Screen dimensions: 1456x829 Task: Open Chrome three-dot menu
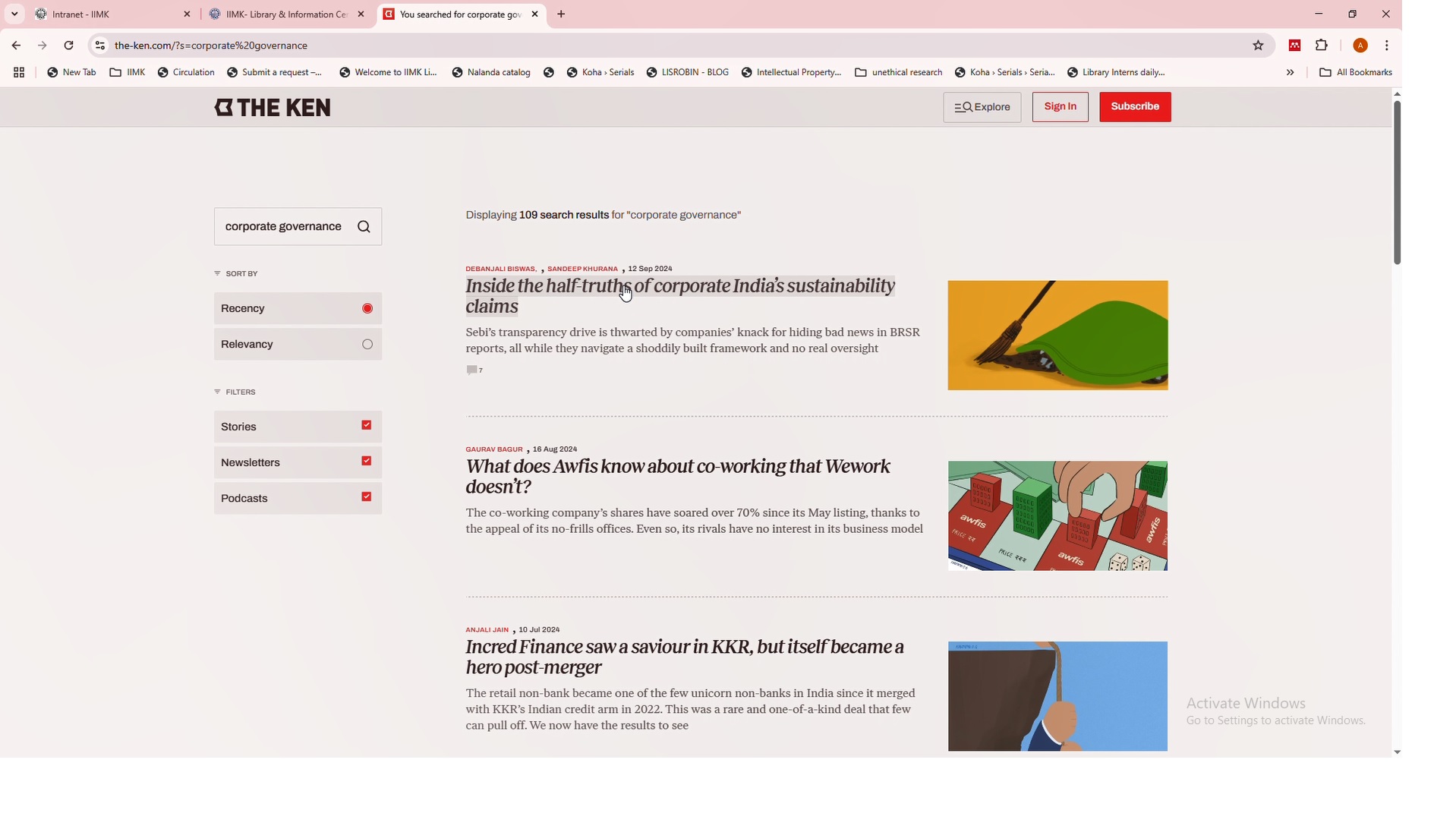(x=1386, y=46)
